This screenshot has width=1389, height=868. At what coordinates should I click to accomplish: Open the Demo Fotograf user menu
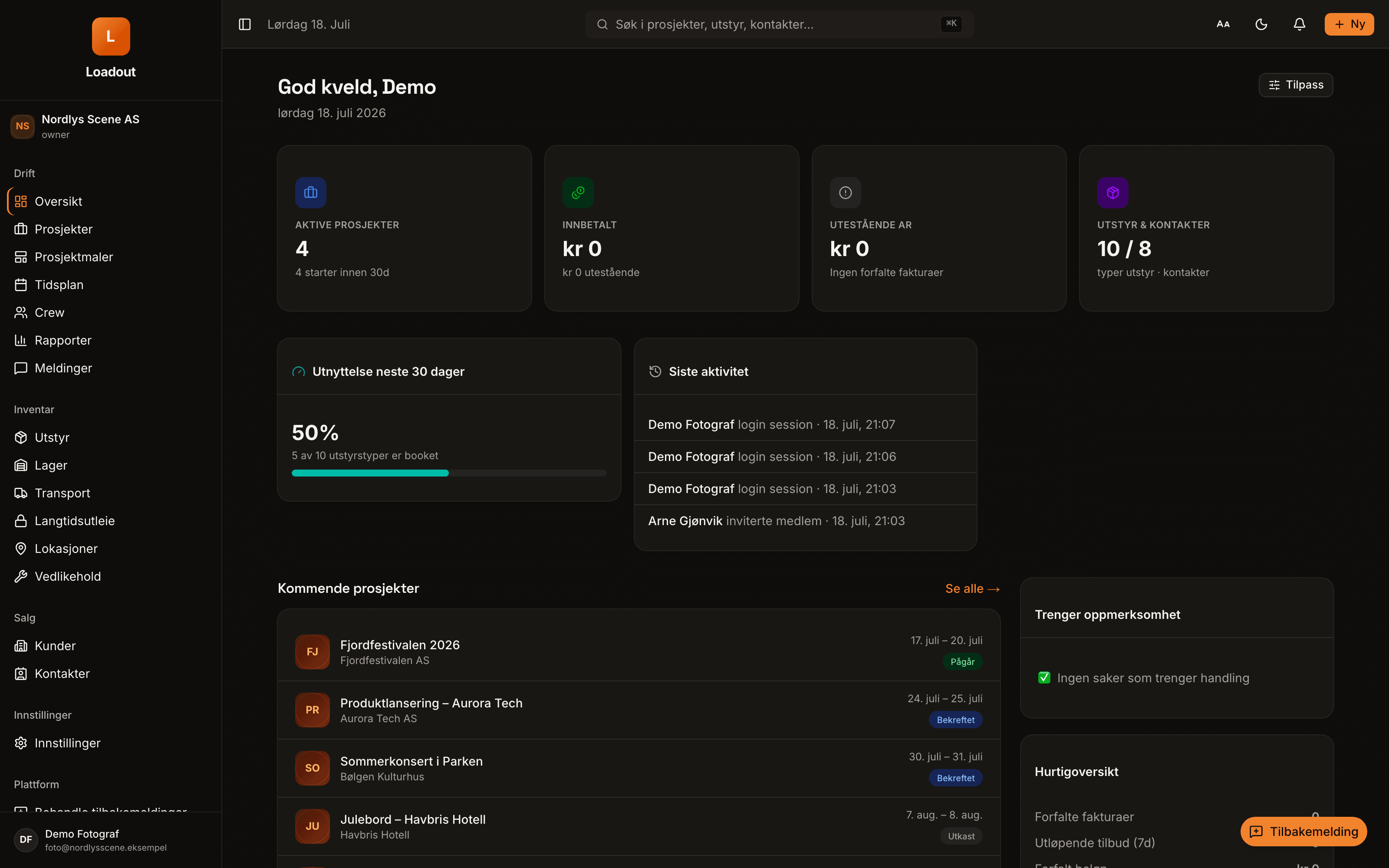(111, 840)
